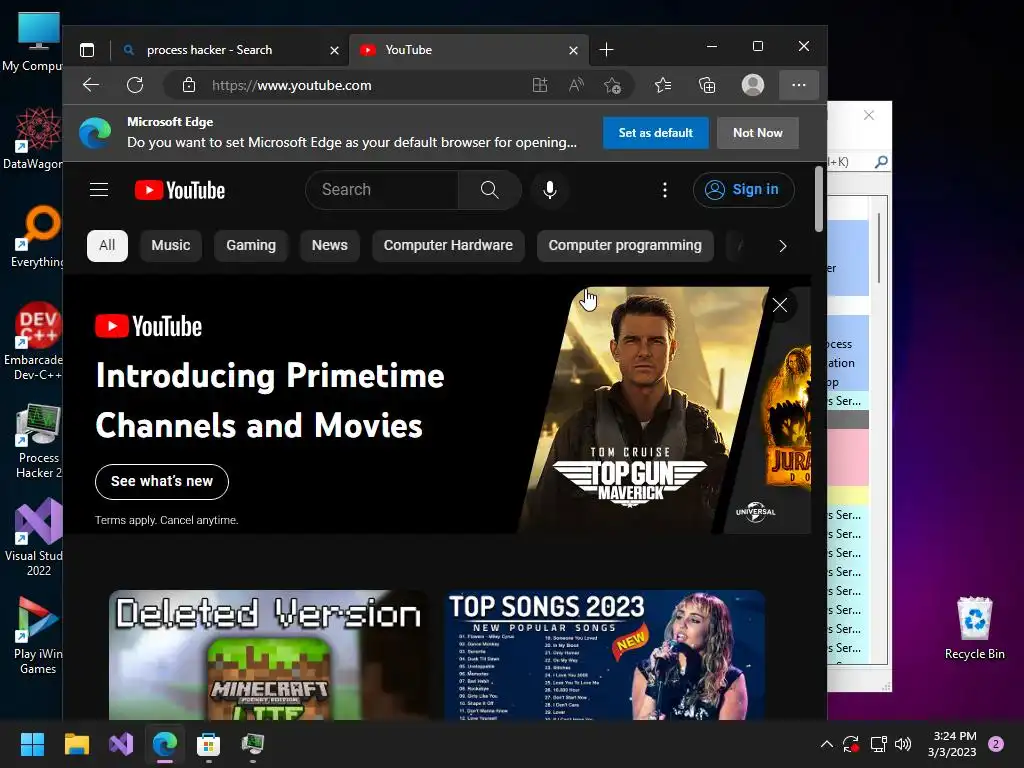
Task: View site information lock icon
Action: 189,85
